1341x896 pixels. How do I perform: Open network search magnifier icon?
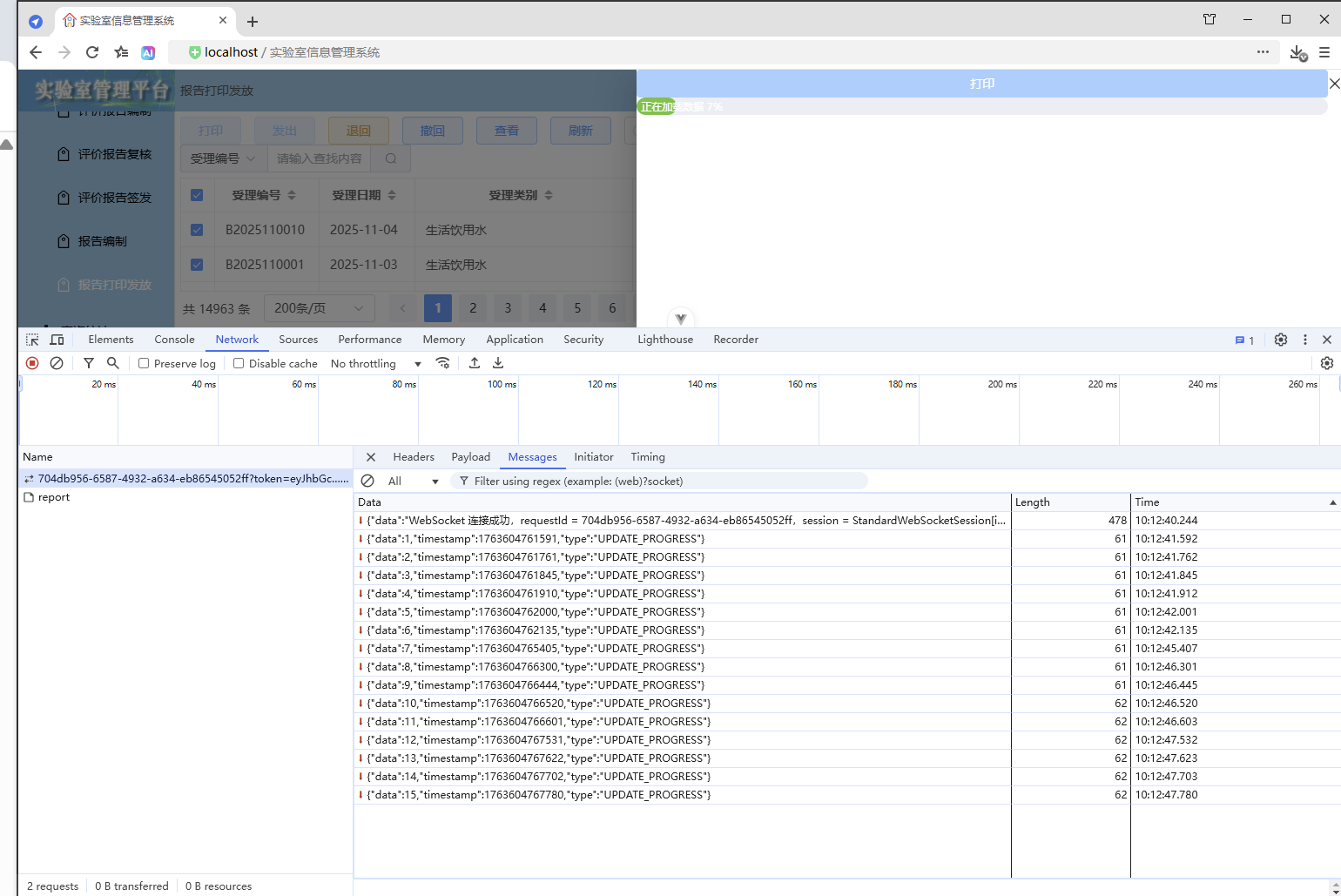112,363
